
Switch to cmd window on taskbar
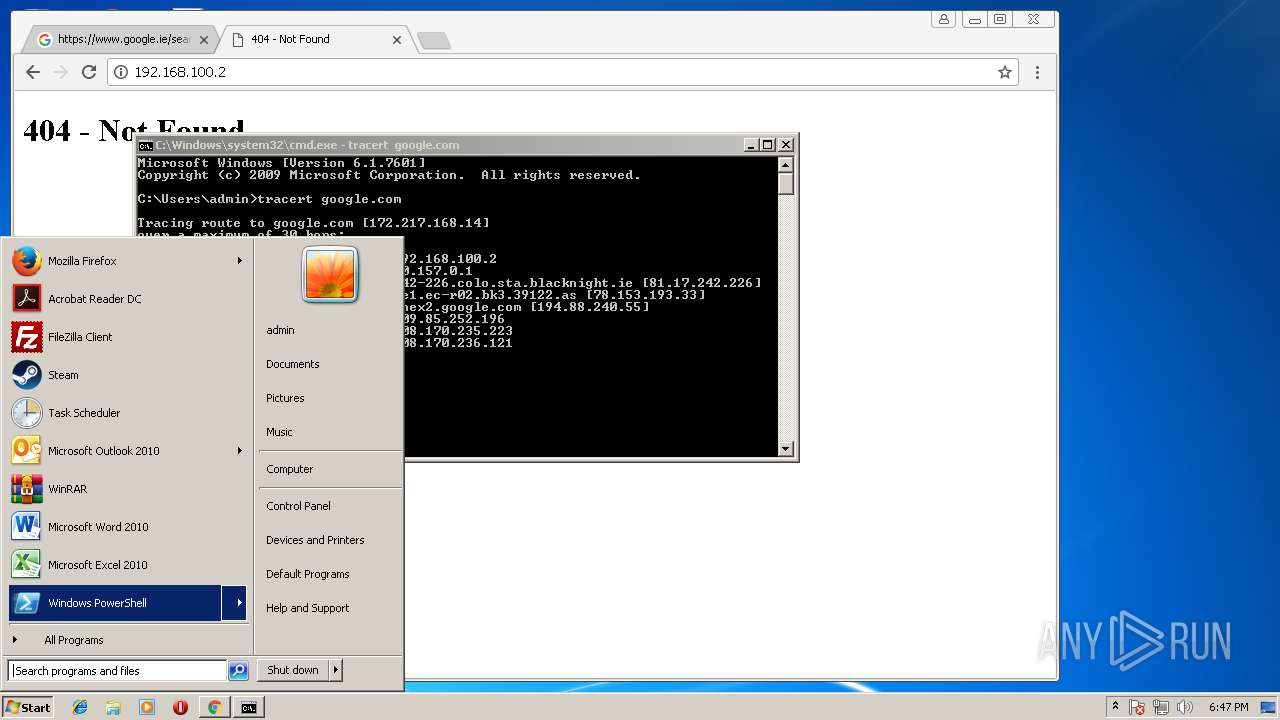(x=248, y=707)
